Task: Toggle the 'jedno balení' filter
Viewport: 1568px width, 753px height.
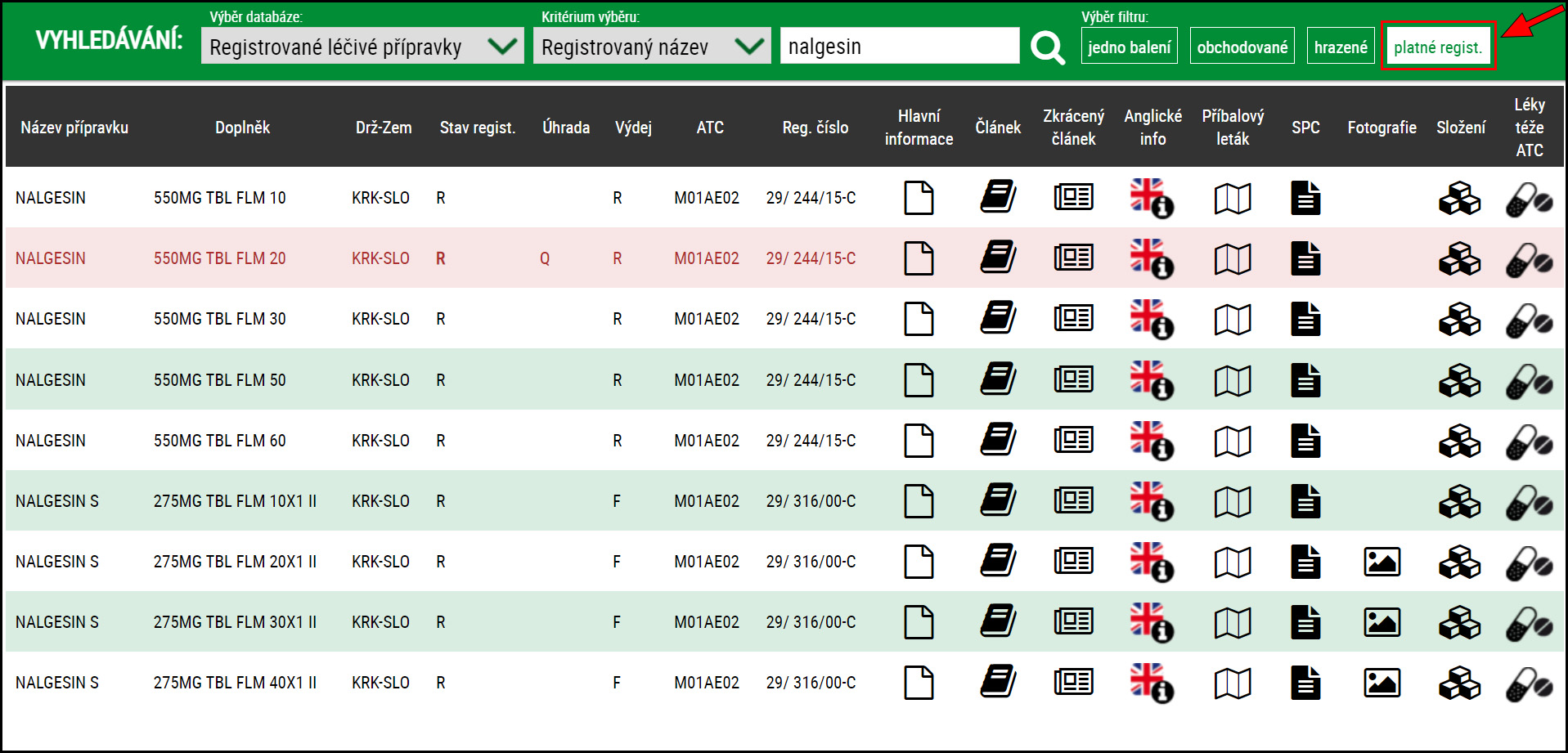Action: (1130, 47)
